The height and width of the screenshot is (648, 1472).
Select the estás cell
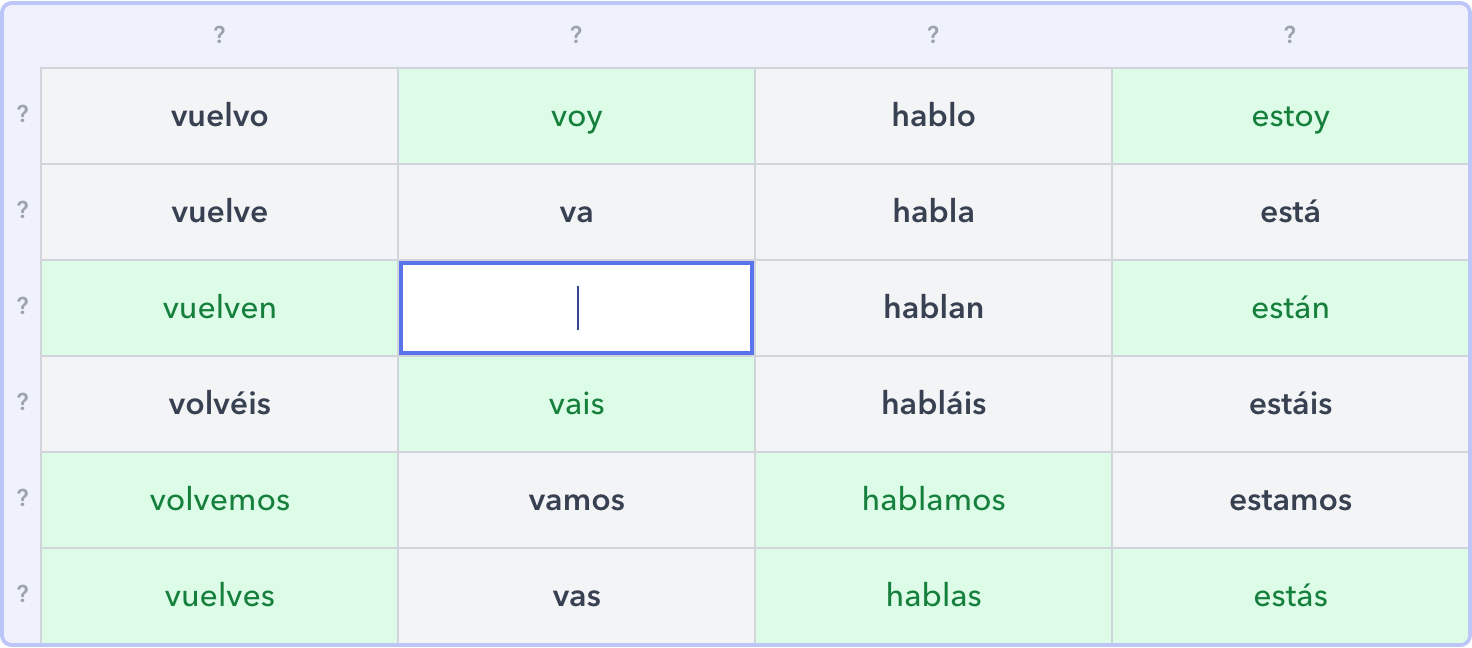(x=1290, y=595)
